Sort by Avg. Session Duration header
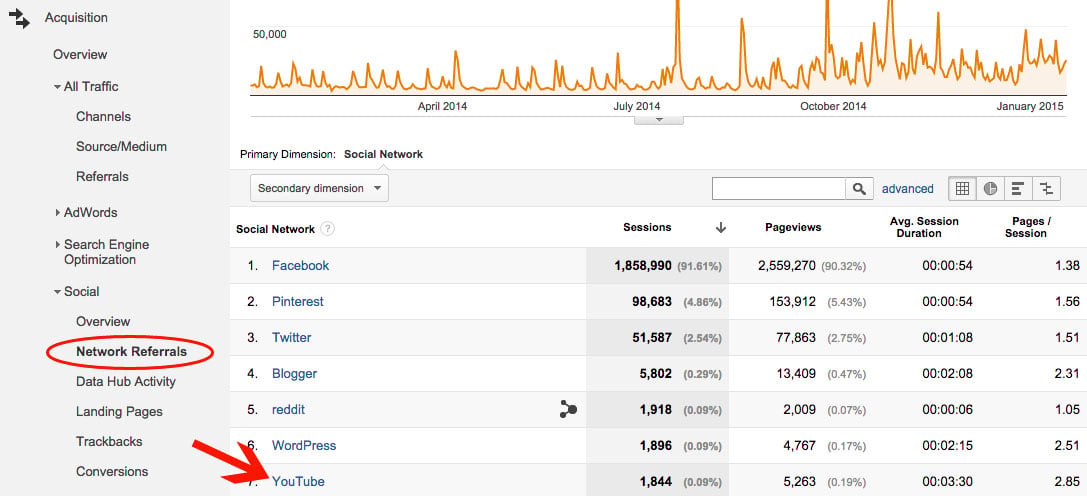 click(x=924, y=227)
